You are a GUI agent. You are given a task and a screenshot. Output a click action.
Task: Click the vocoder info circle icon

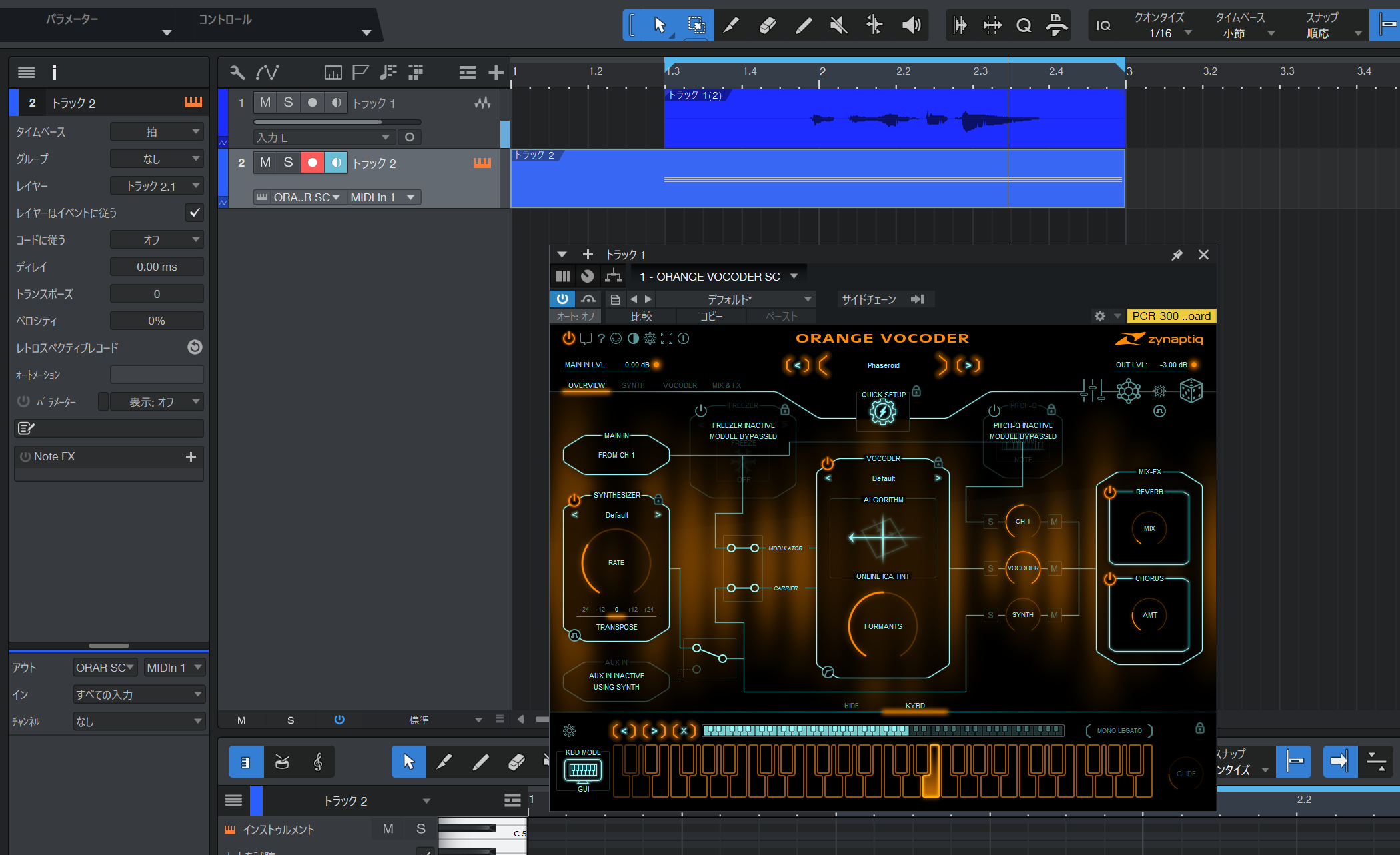[x=684, y=339]
